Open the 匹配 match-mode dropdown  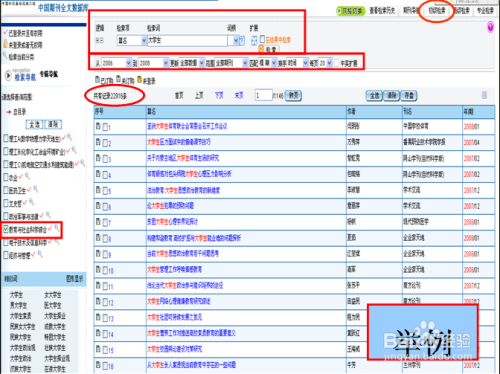(268, 63)
